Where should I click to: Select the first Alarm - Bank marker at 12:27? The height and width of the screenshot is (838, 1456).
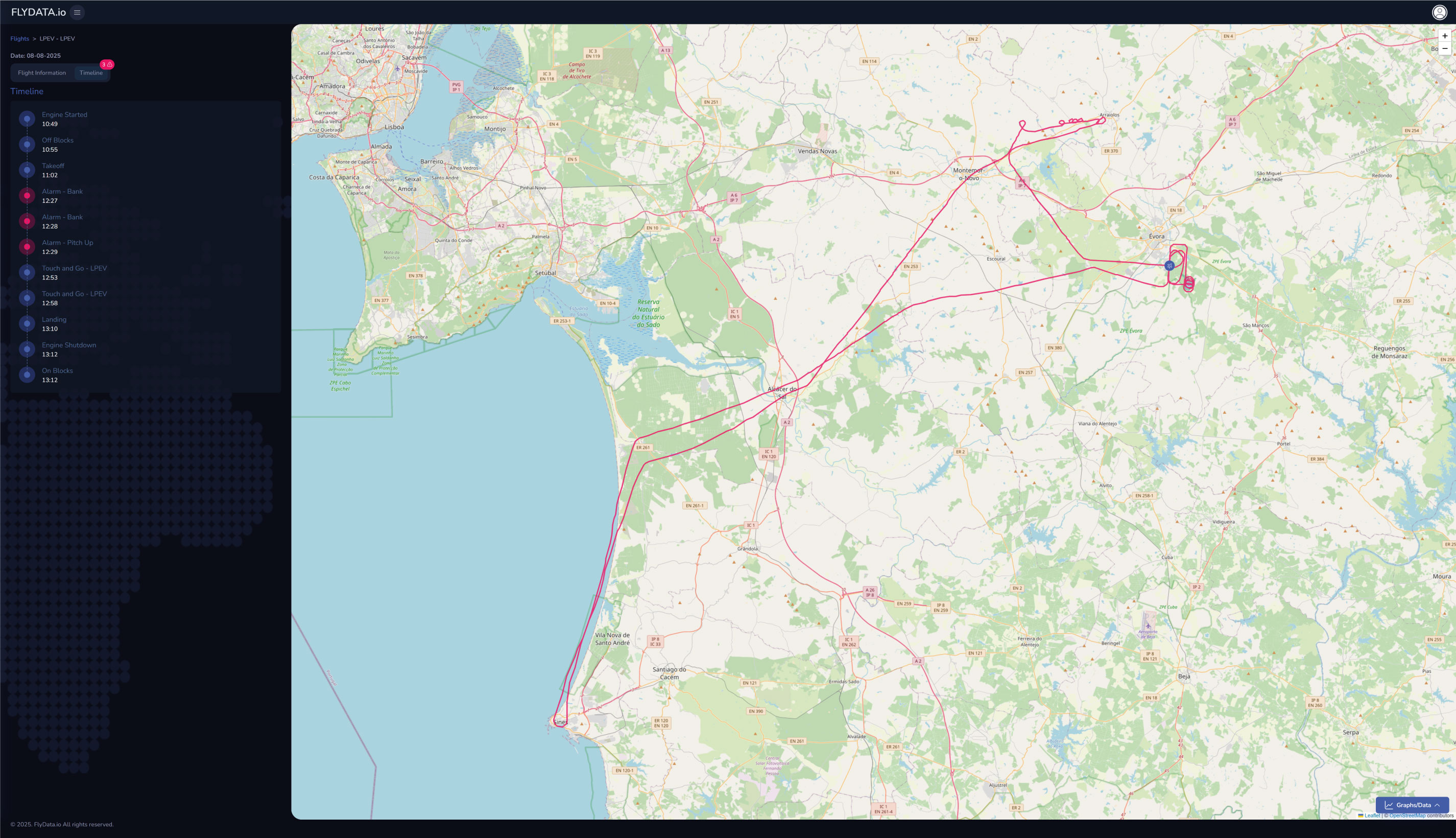(27, 196)
